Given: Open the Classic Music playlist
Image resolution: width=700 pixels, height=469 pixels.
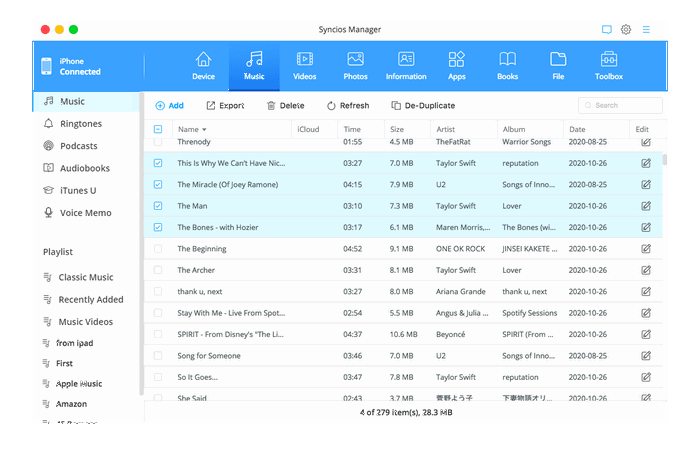Looking at the screenshot, I should coord(85,277).
